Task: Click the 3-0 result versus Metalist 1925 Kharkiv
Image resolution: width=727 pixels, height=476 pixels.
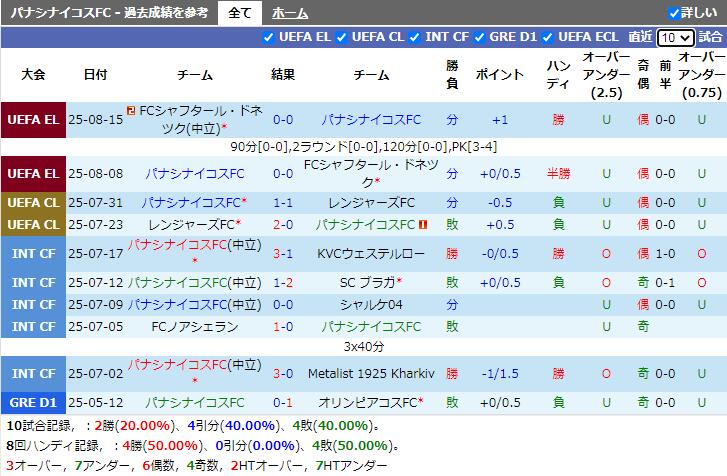Action: point(283,373)
